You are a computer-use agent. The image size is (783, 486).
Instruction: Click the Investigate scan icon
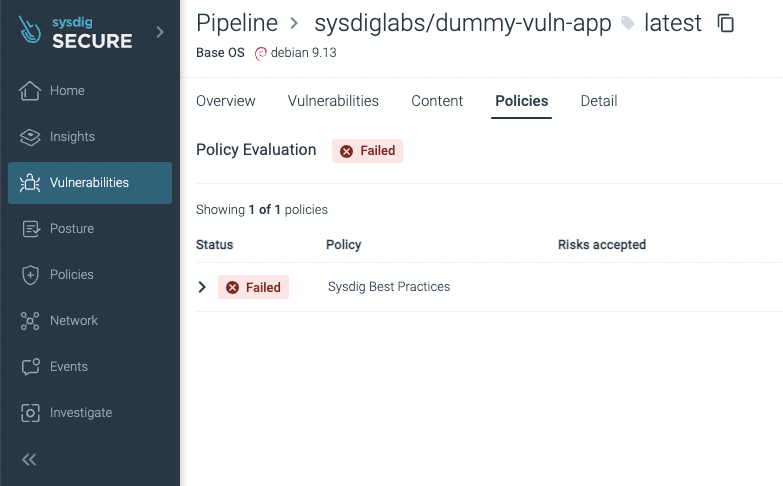[30, 413]
